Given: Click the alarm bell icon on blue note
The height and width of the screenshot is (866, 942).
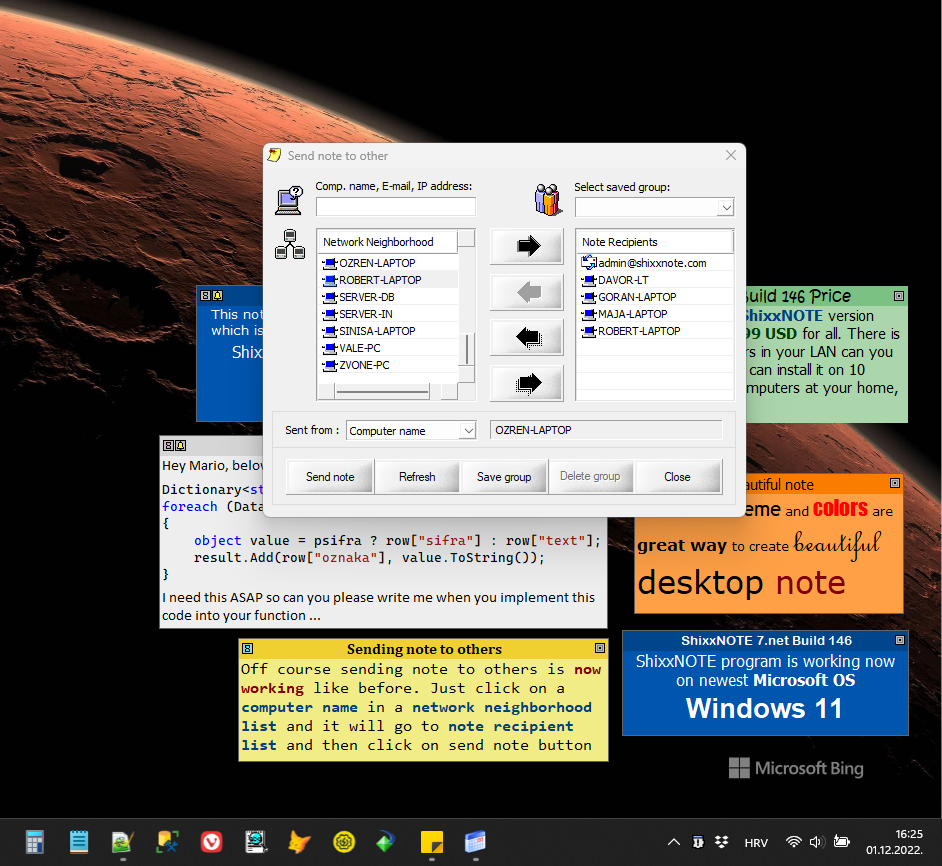Looking at the screenshot, I should coord(218,296).
